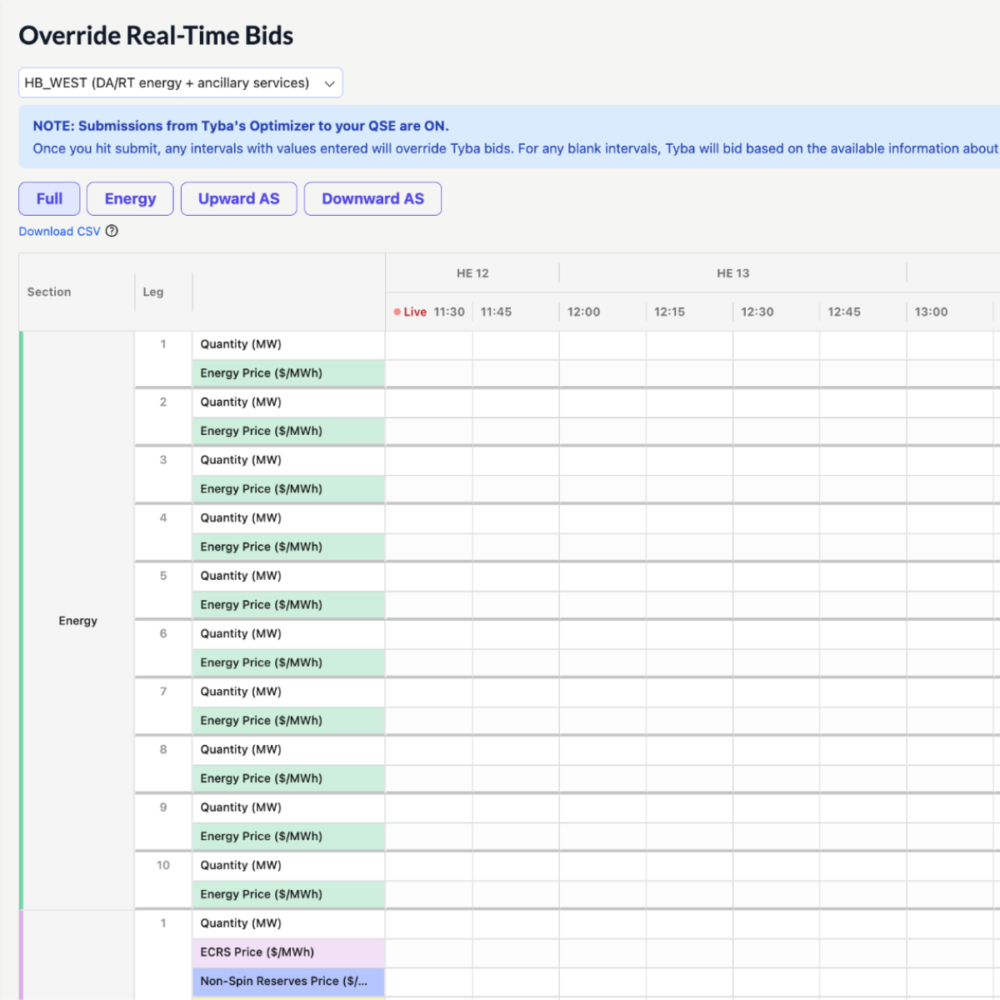This screenshot has width=1000, height=1000.
Task: Open the help tooltip beside Download CSV
Action: [110, 231]
